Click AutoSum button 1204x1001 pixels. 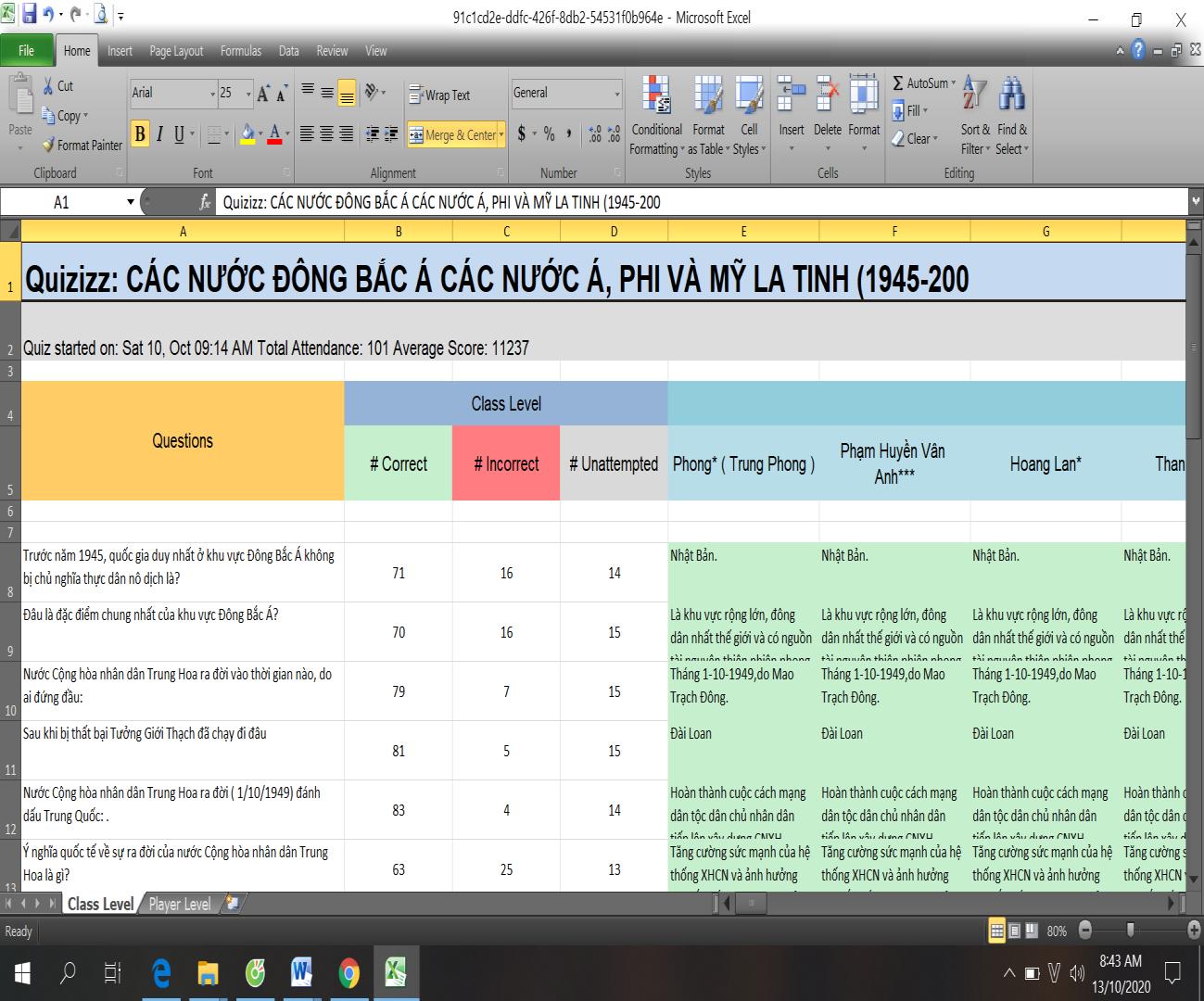(921, 83)
